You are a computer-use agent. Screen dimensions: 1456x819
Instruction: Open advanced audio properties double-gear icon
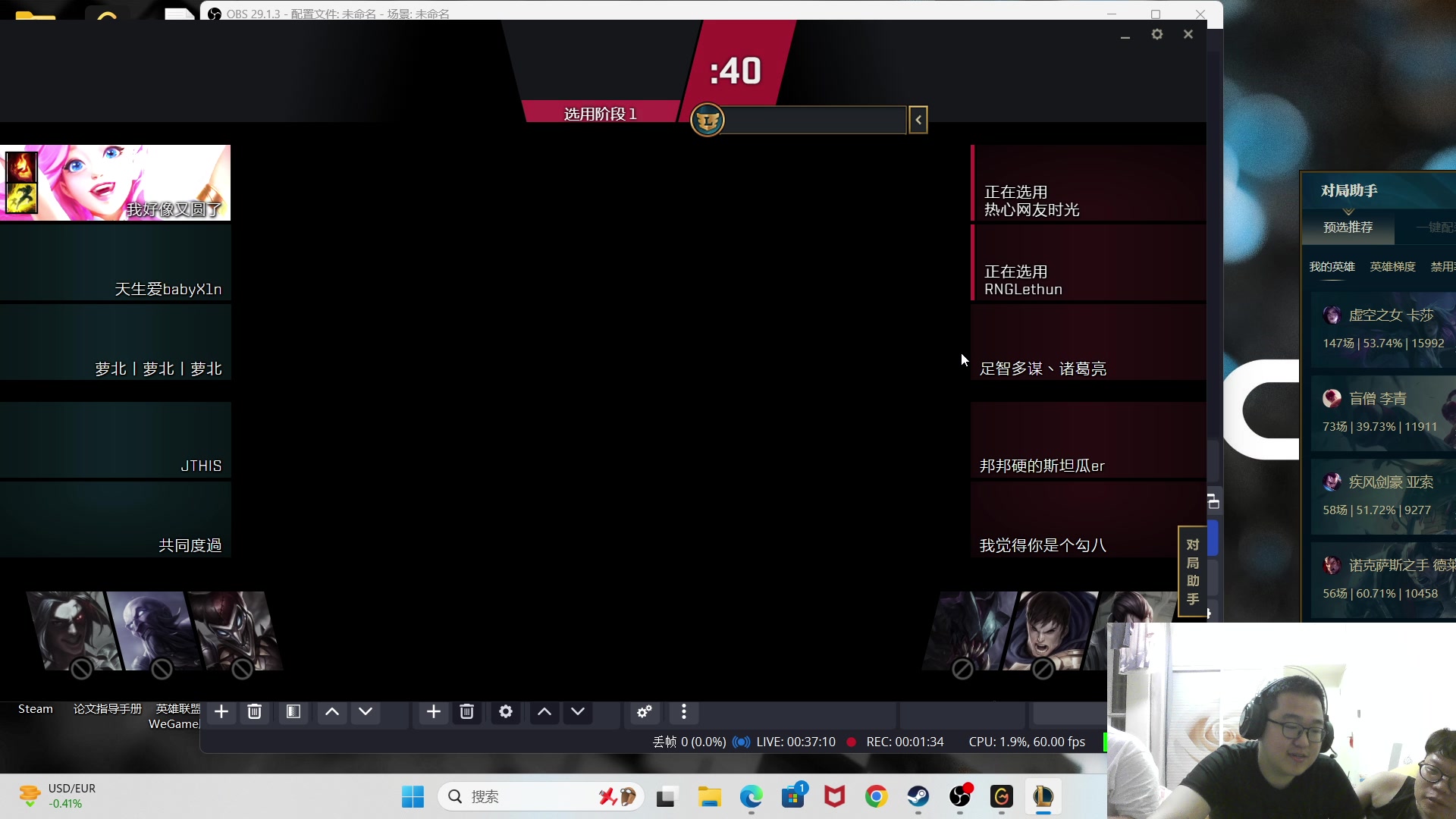point(645,711)
